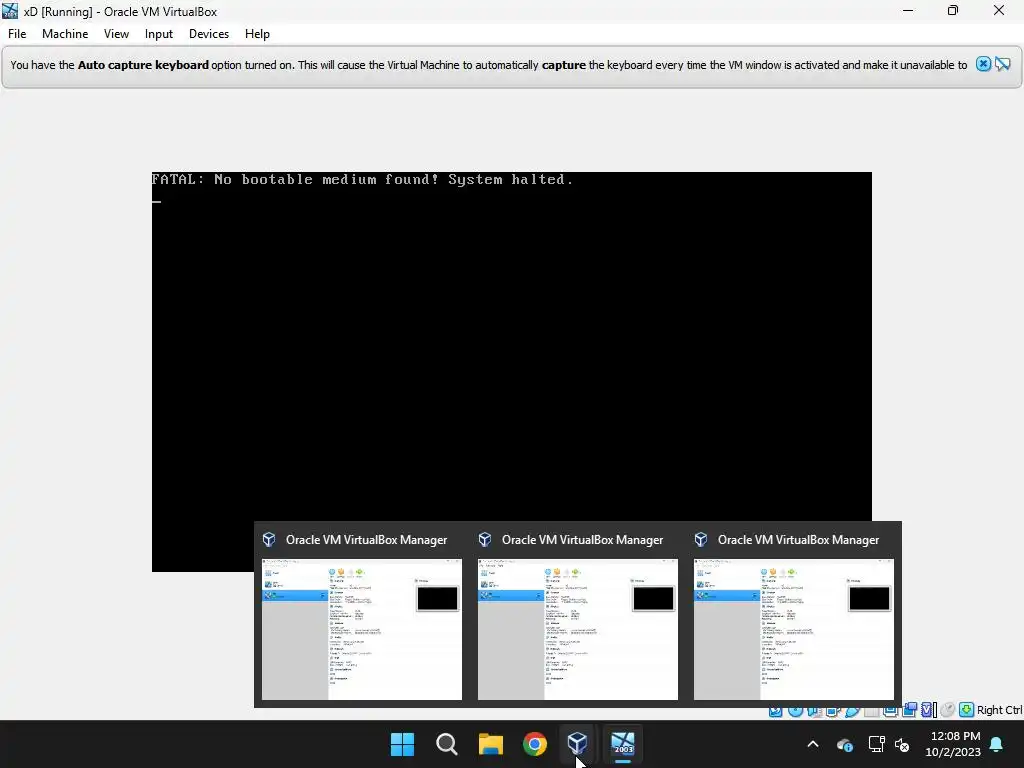The width and height of the screenshot is (1024, 768).
Task: Open the File menu
Action: [x=17, y=34]
